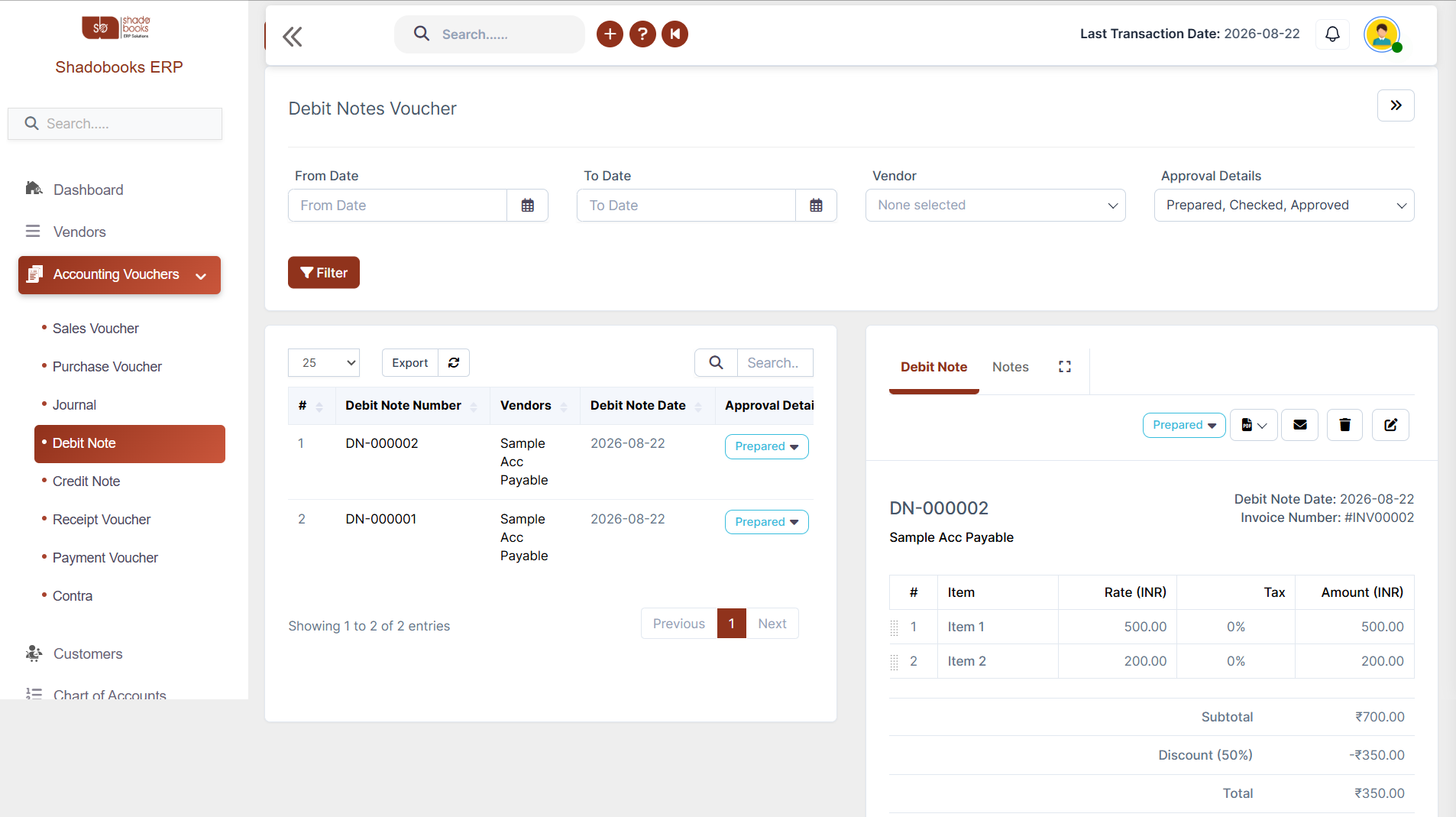Image resolution: width=1456 pixels, height=817 pixels.
Task: Select the Debit Note tab
Action: click(x=933, y=367)
